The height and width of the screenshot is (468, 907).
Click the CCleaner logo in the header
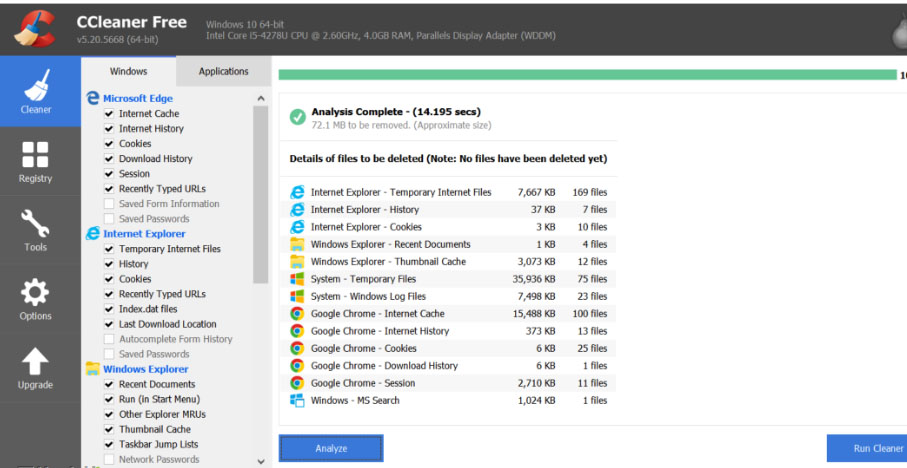[35, 28]
